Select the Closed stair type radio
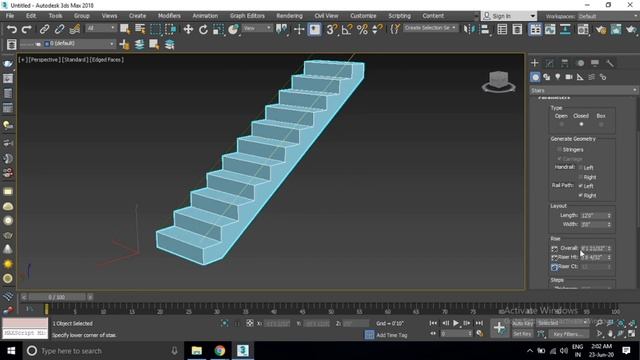The image size is (640, 360). pos(581,124)
